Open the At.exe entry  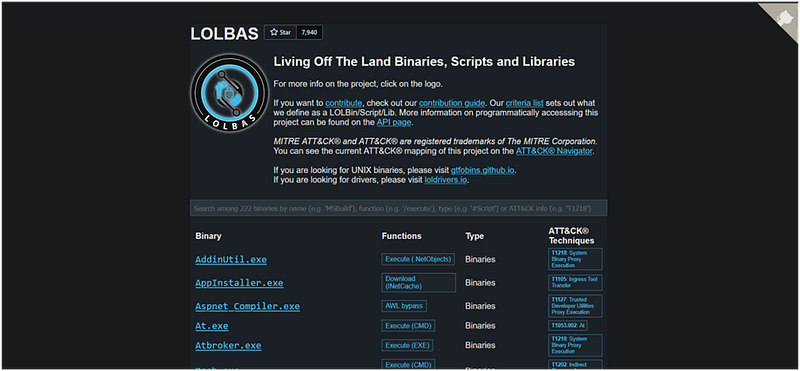pyautogui.click(x=212, y=326)
